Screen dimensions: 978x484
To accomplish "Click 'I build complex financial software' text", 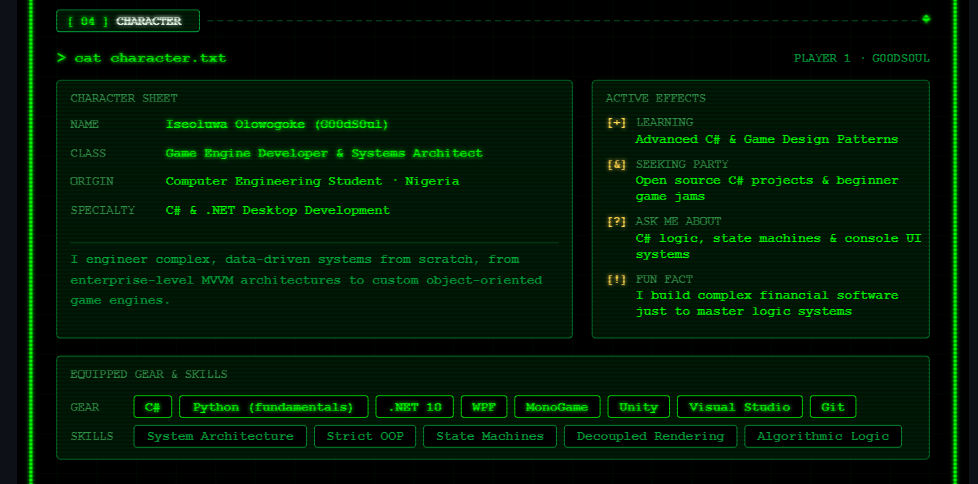I will (x=767, y=296).
